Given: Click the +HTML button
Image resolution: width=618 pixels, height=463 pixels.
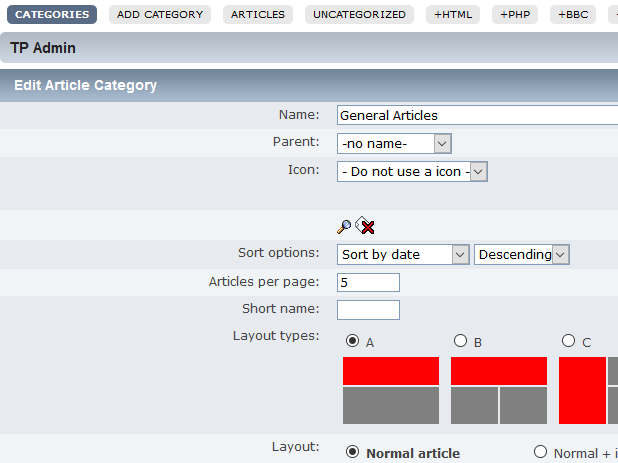Looking at the screenshot, I should tap(453, 15).
